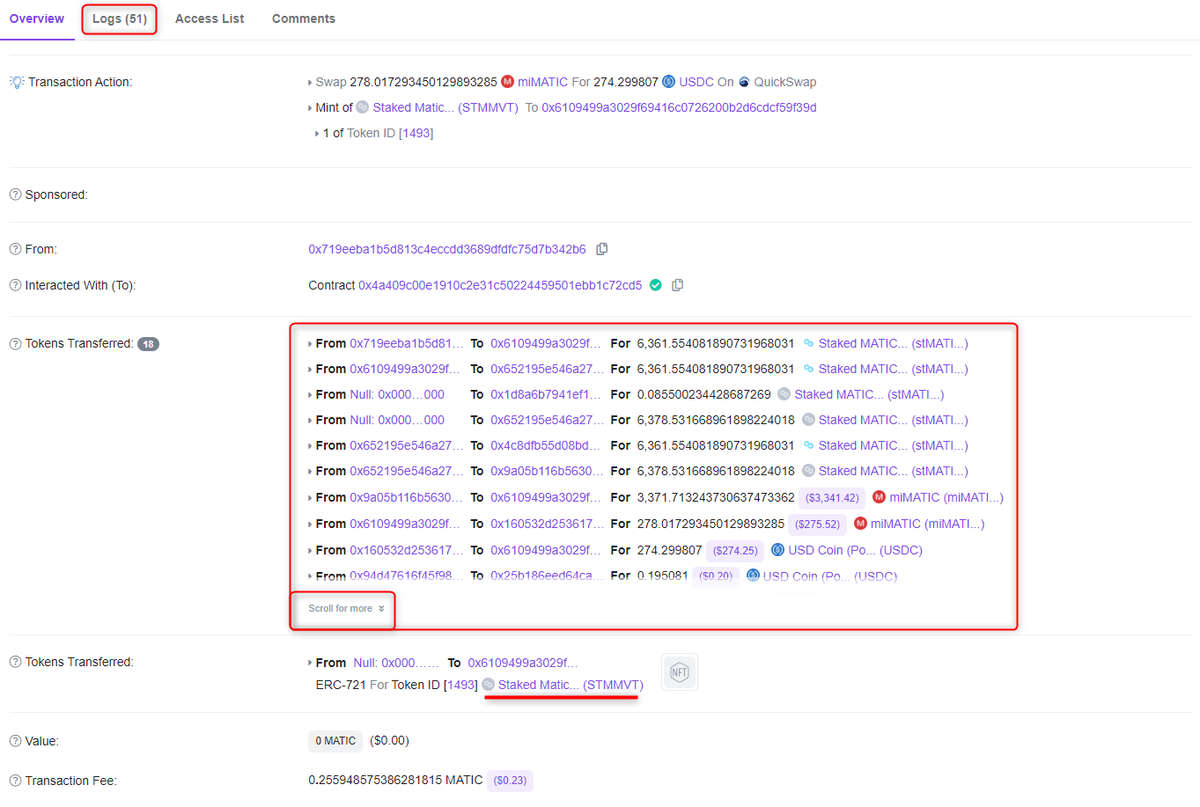Copy the contract address 0x4a409c00e1910c2e
1200x807 pixels.
677,285
